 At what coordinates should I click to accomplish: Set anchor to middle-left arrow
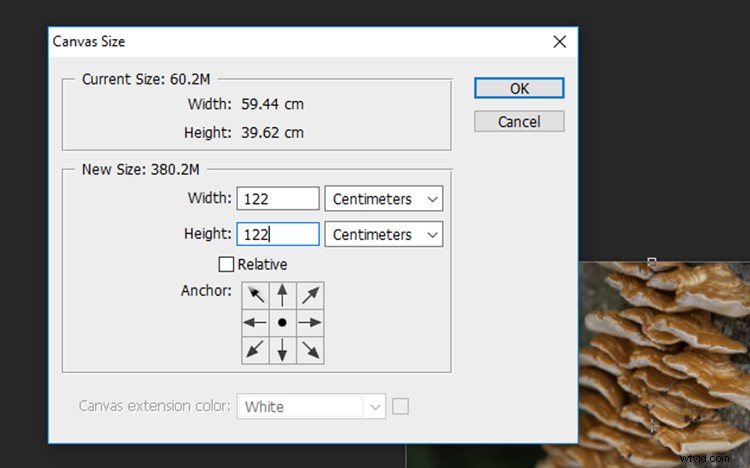click(256, 322)
